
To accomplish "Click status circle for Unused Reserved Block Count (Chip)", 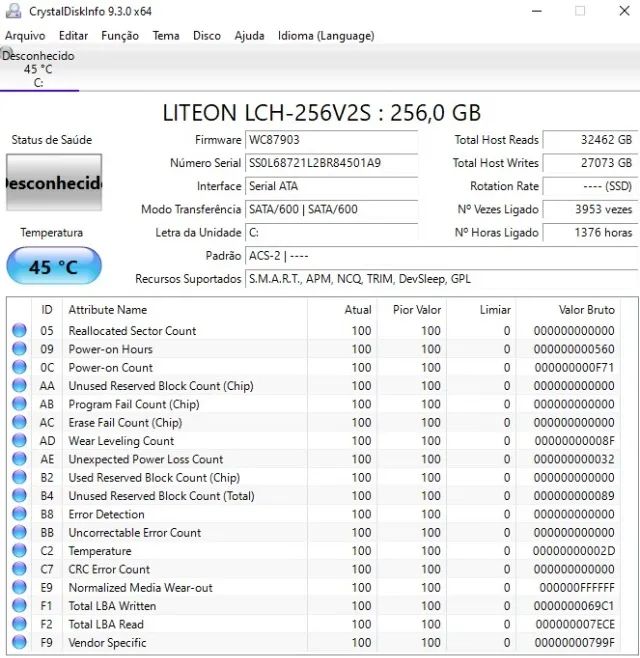I will tap(19, 386).
